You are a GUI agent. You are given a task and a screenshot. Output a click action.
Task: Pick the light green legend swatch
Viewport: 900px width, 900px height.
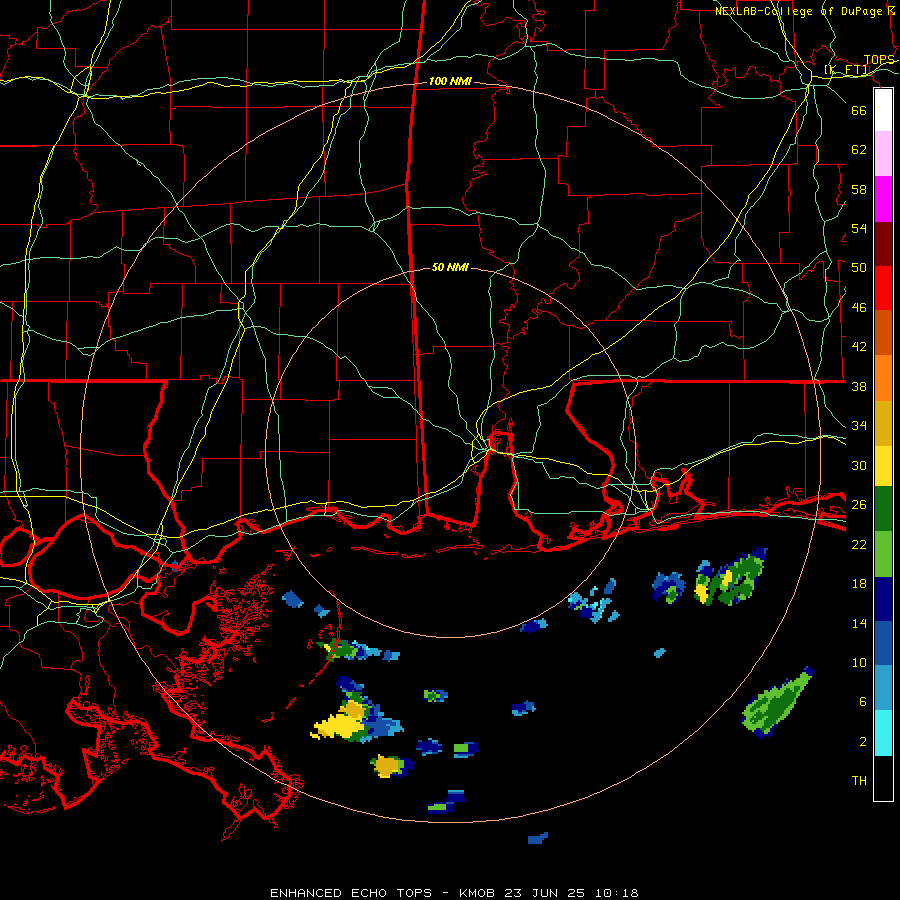[x=883, y=554]
